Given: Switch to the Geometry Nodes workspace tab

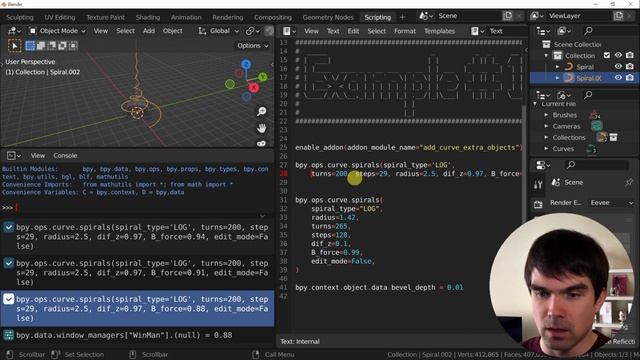Looking at the screenshot, I should pyautogui.click(x=328, y=18).
